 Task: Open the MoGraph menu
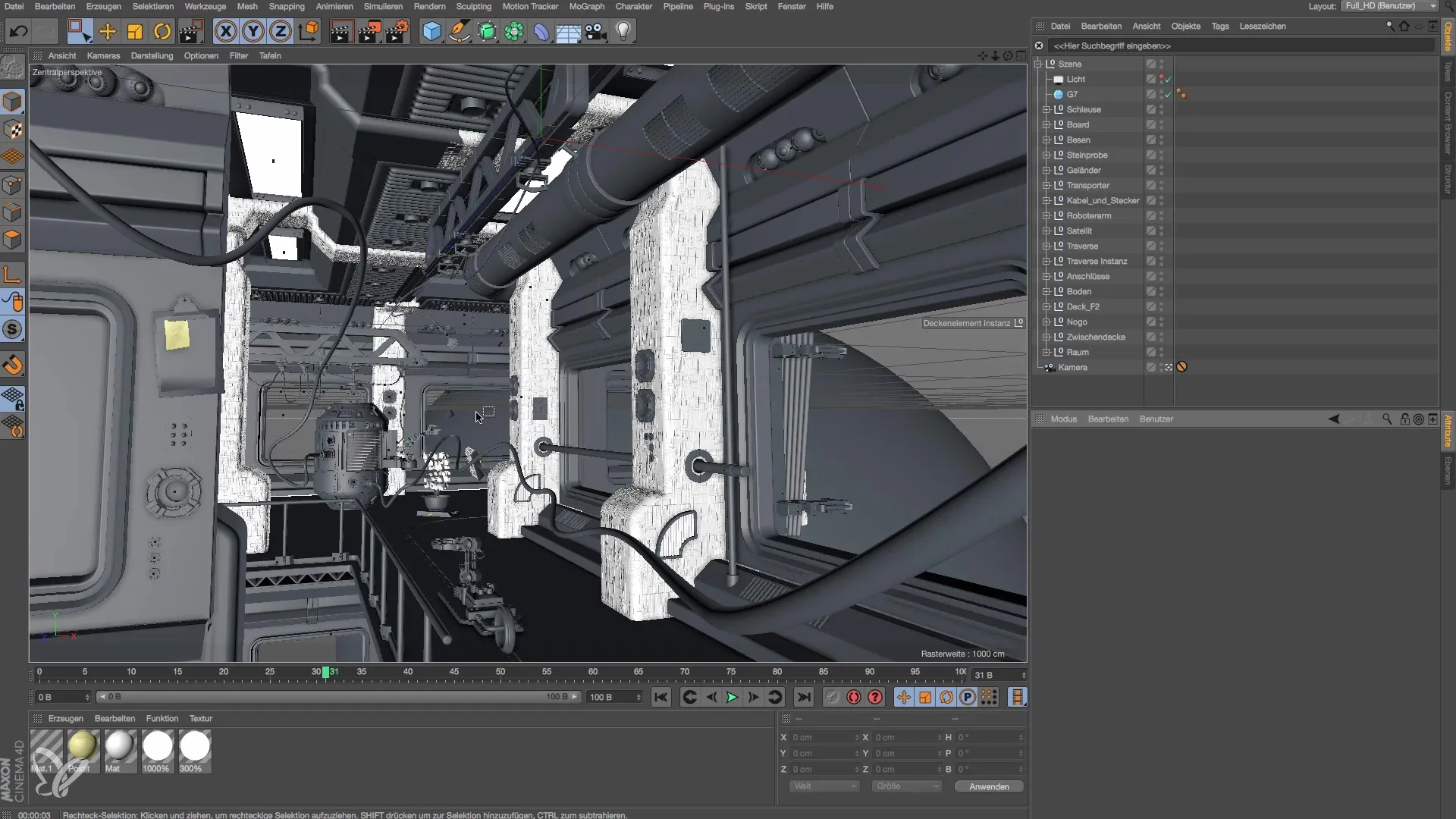tap(586, 6)
